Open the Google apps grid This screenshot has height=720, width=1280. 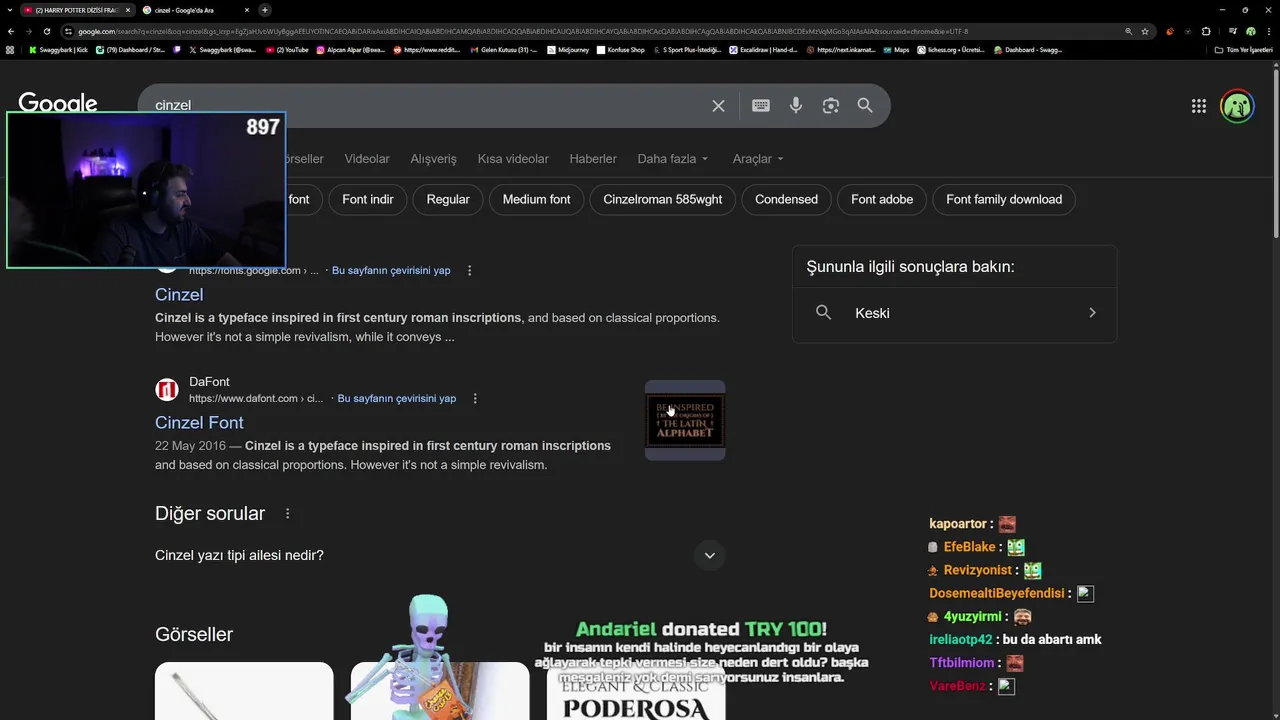tap(1199, 106)
